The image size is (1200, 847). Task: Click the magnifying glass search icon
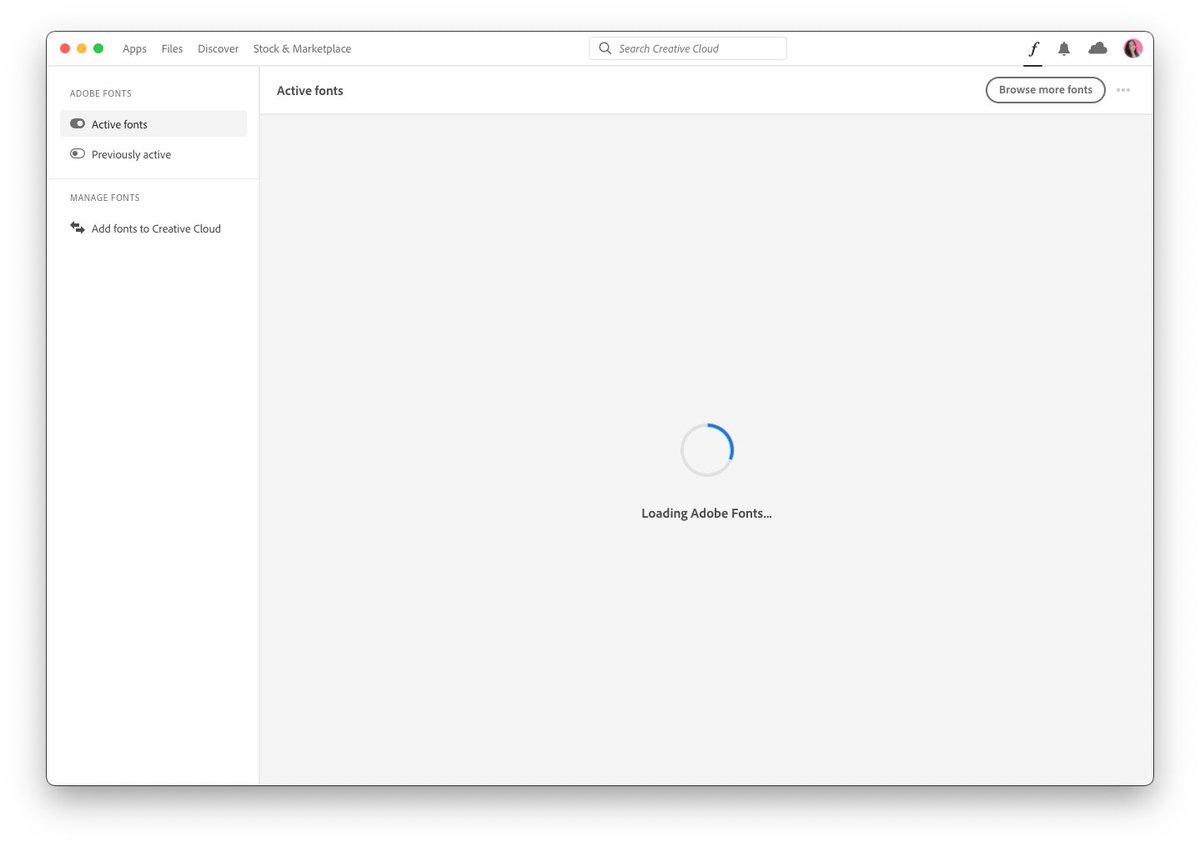605,48
